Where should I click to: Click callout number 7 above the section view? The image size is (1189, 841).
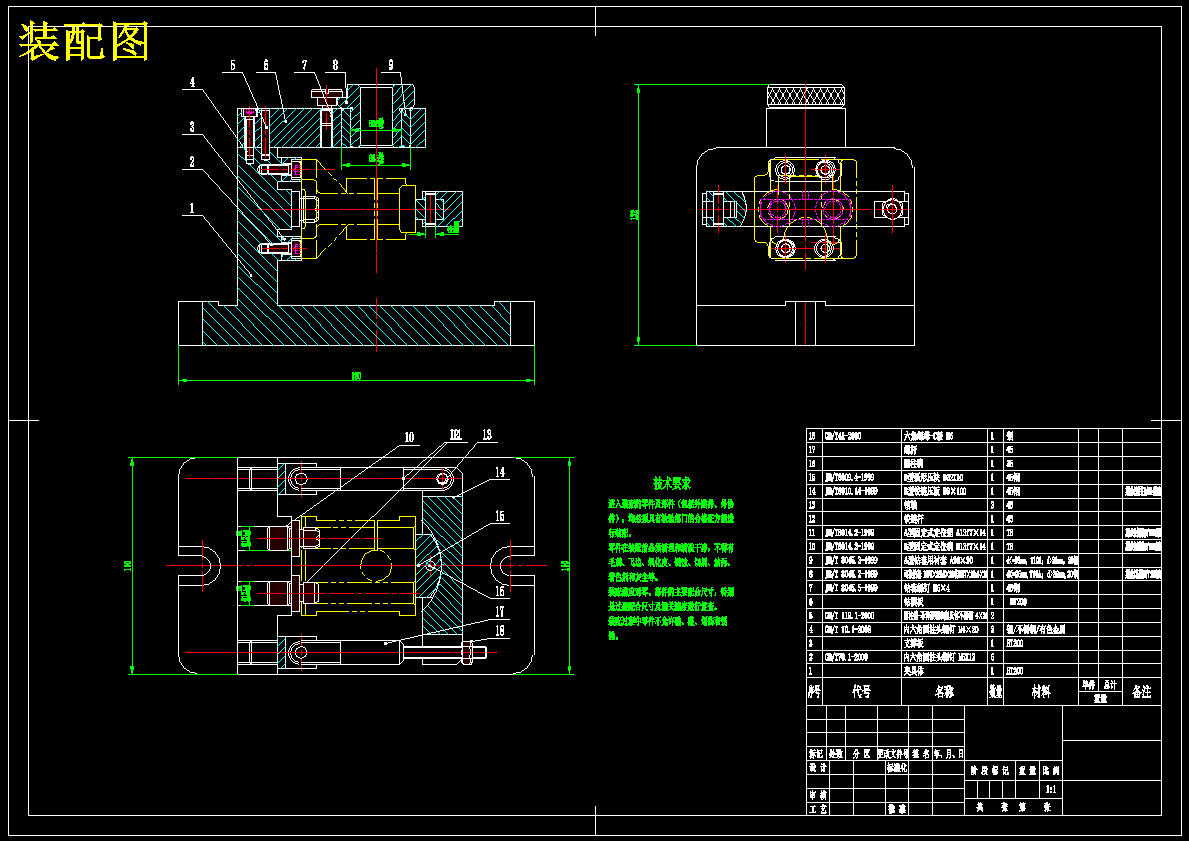pyautogui.click(x=305, y=65)
